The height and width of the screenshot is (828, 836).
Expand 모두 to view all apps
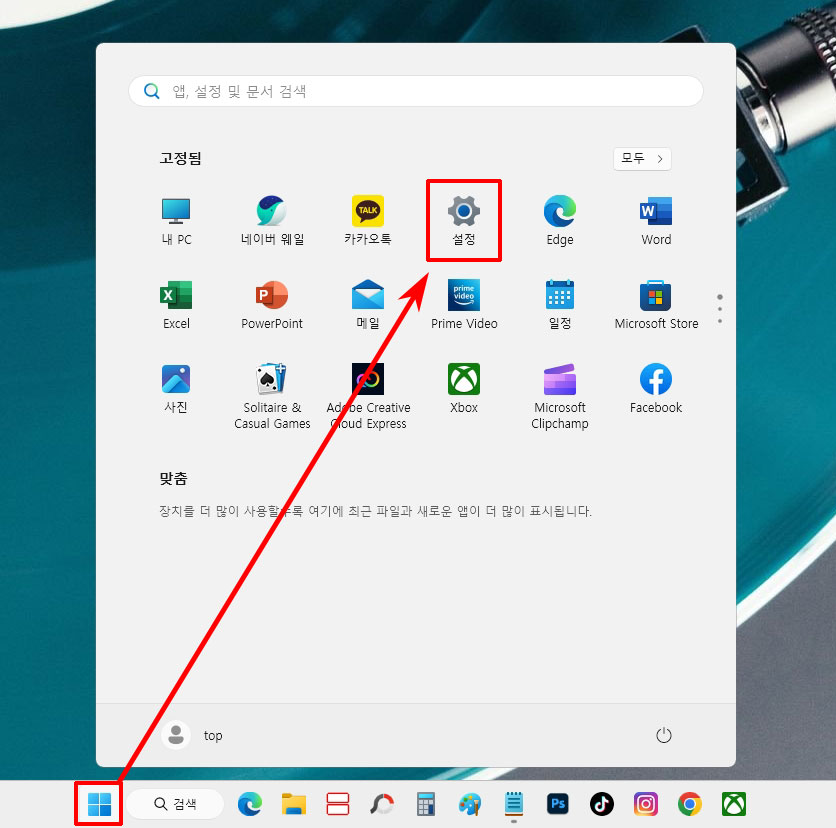tap(641, 159)
